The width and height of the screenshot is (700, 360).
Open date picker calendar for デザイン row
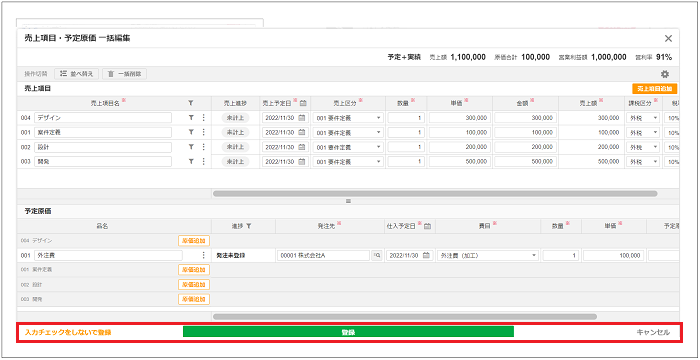pyautogui.click(x=301, y=118)
